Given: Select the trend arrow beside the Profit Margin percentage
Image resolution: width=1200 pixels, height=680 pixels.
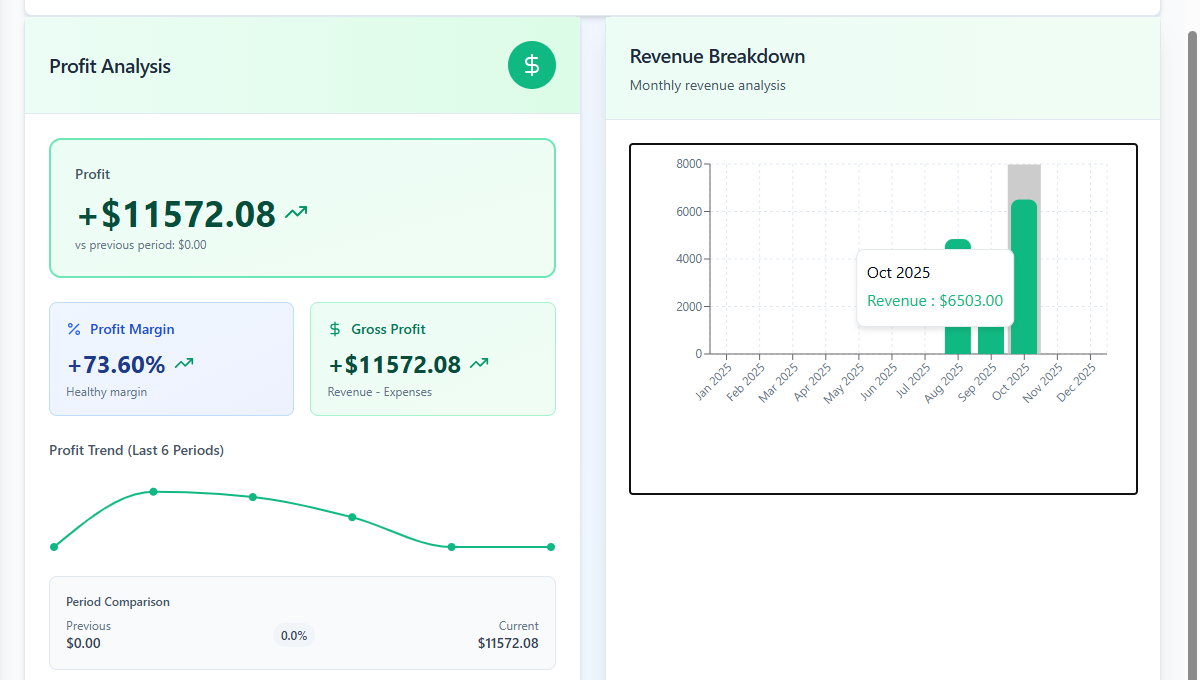Looking at the screenshot, I should point(184,363).
